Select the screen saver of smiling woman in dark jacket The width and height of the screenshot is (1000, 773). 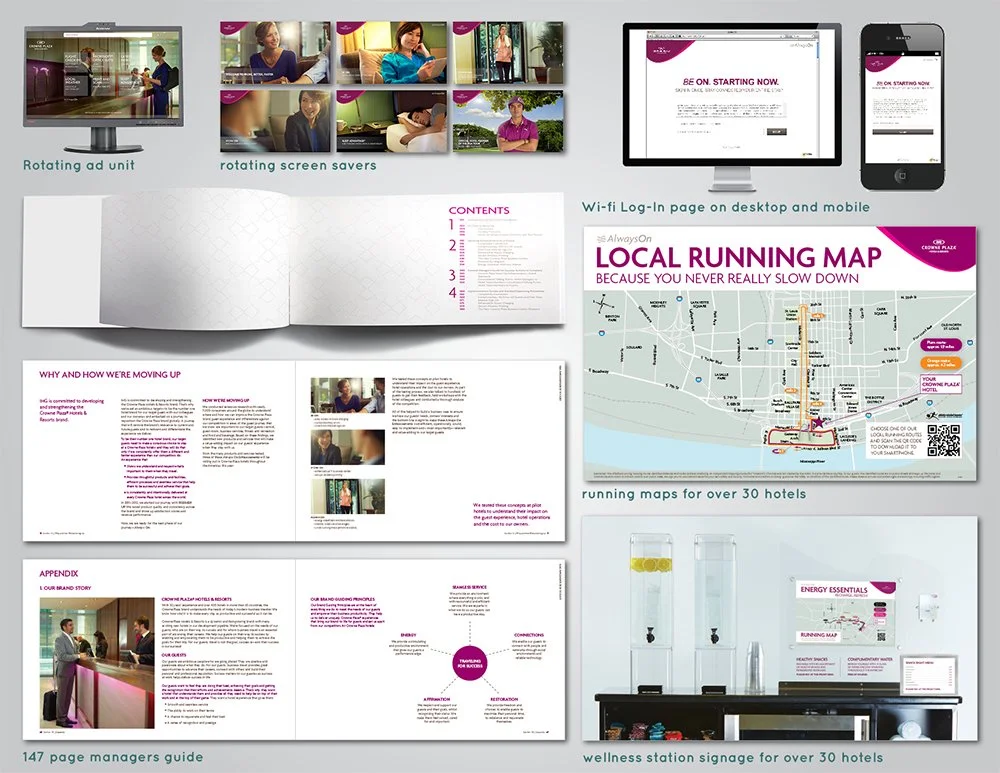pyautogui.click(x=276, y=121)
